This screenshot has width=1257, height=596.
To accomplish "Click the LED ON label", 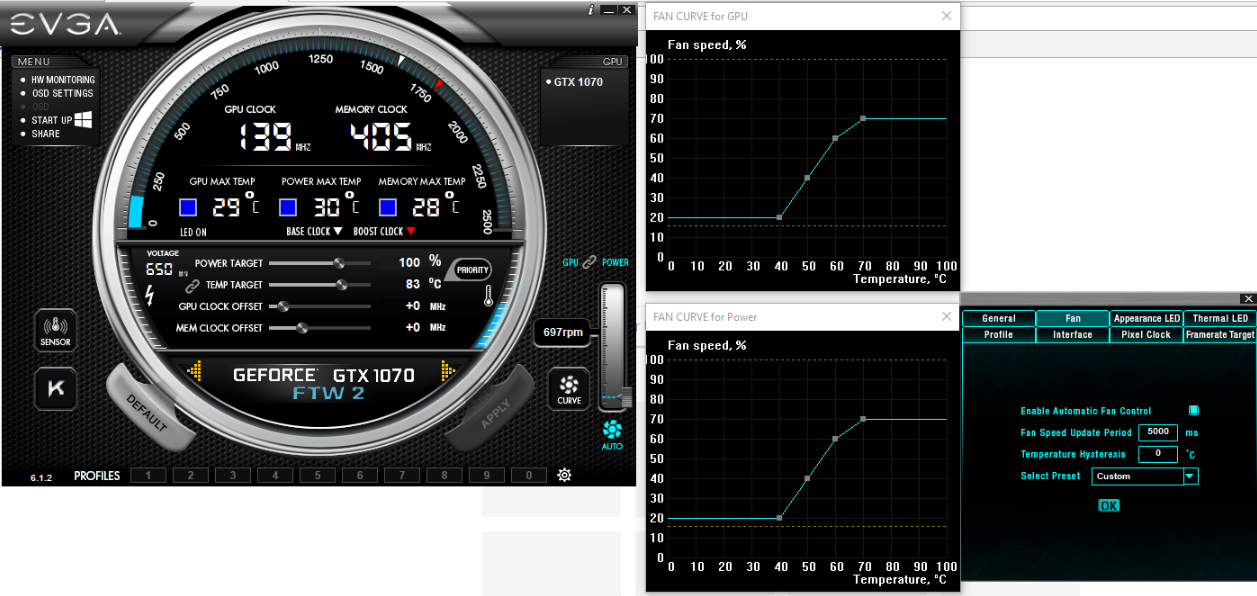I will 192,232.
